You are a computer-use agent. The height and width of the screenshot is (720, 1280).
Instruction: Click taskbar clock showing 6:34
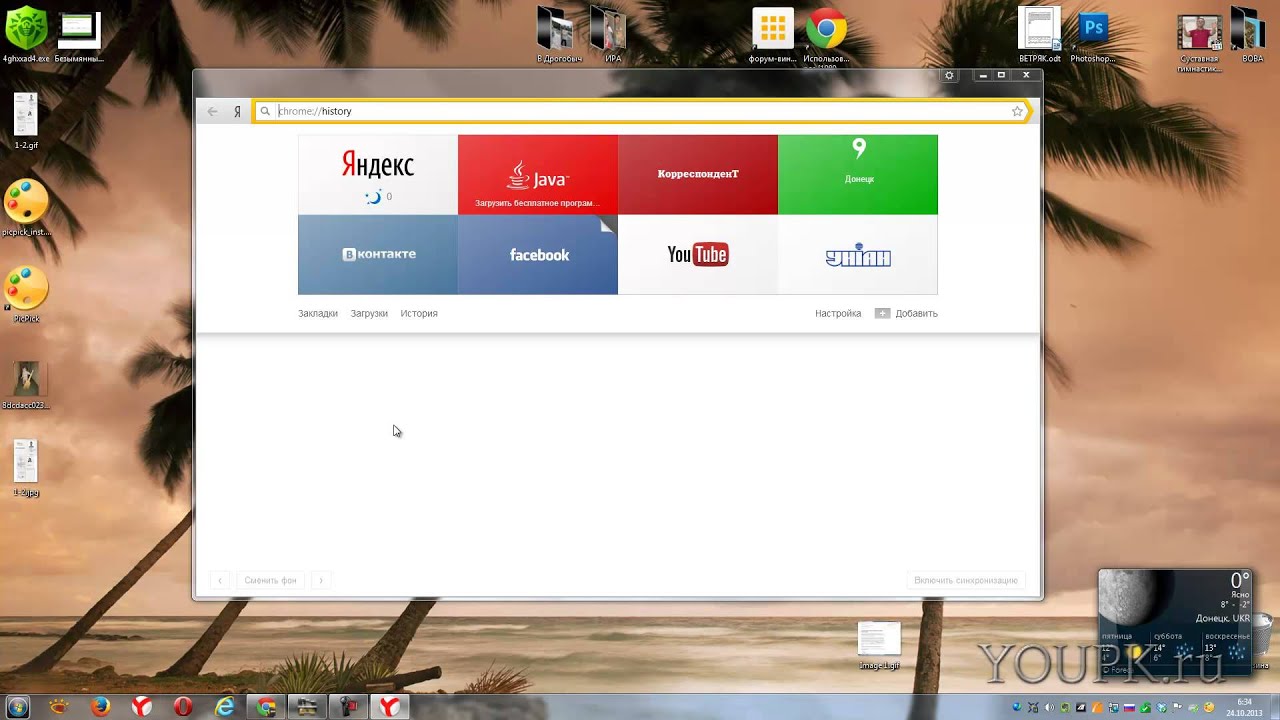[1244, 707]
